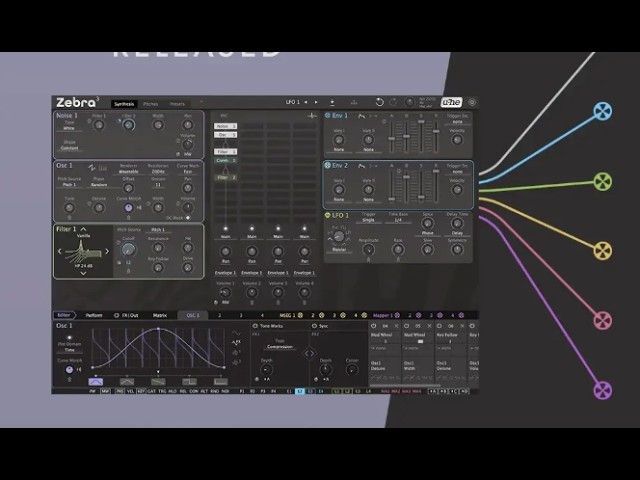The height and width of the screenshot is (480, 640).
Task: Toggle power on modulation slot 05
Action: click(407, 326)
